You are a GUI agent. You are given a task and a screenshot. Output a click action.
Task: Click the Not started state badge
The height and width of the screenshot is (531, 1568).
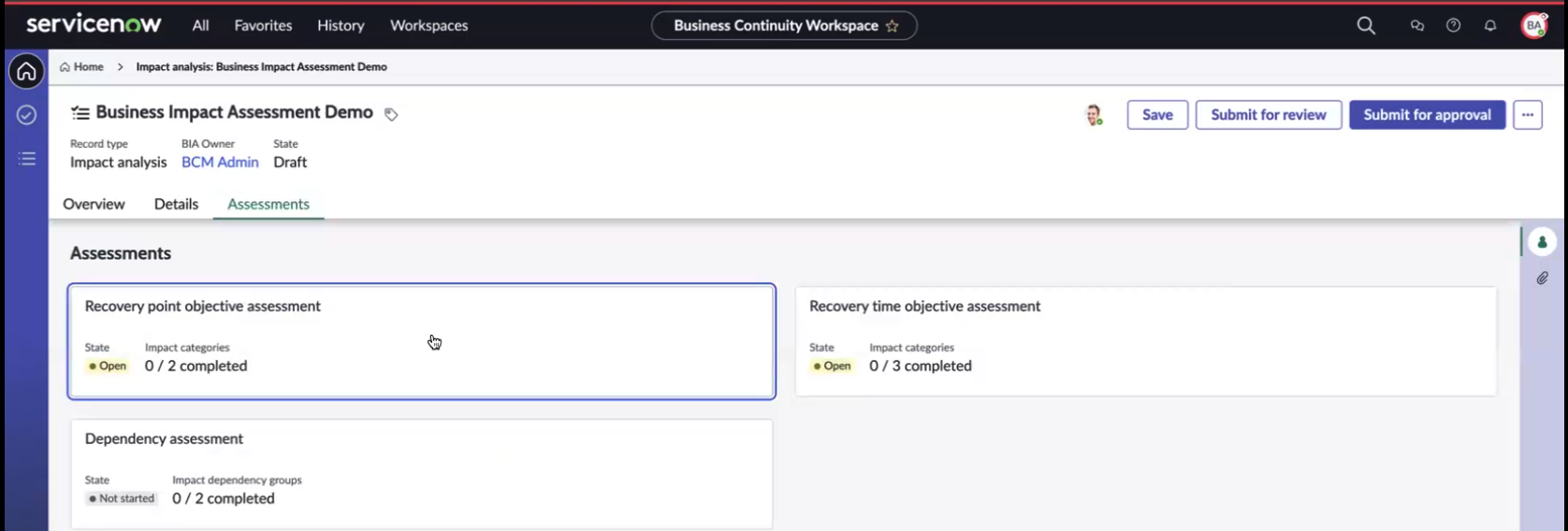[122, 498]
